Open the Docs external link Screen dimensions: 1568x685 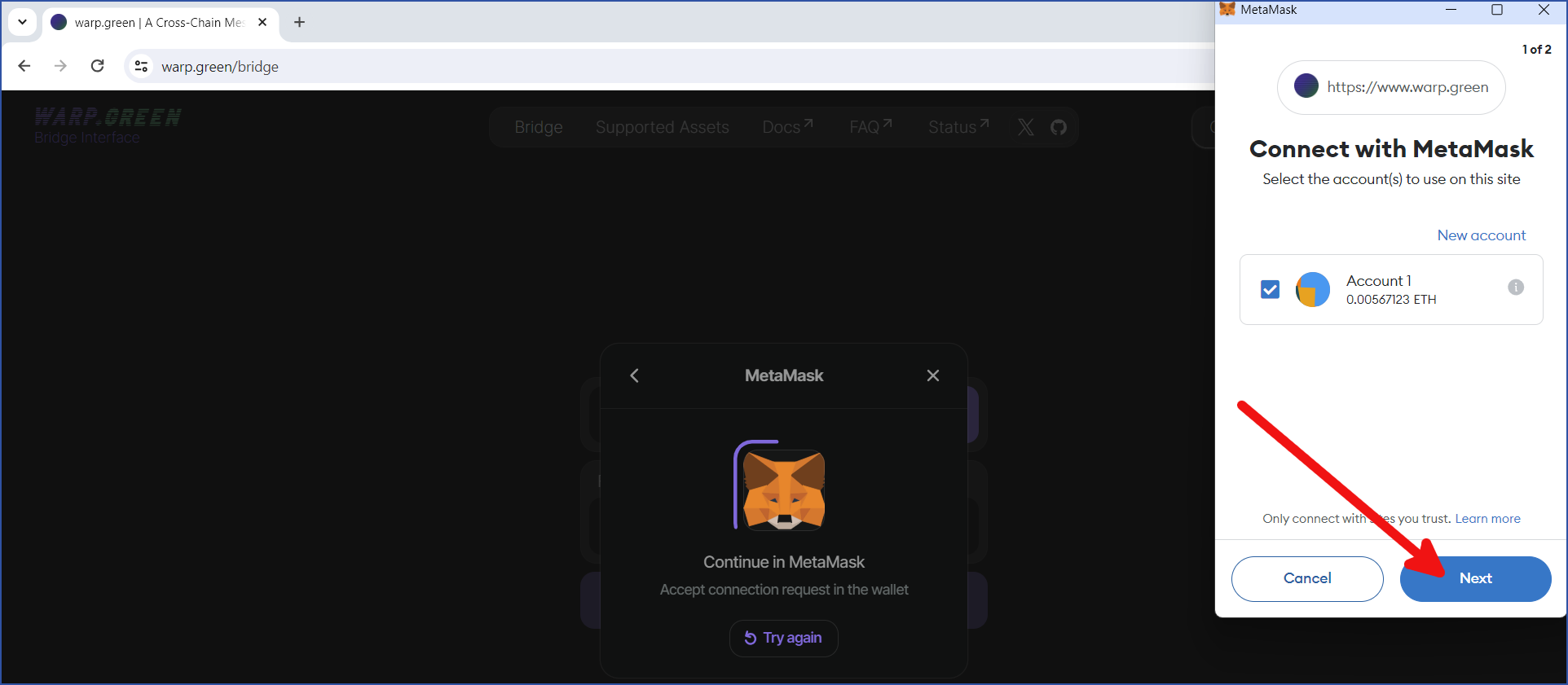(x=786, y=127)
